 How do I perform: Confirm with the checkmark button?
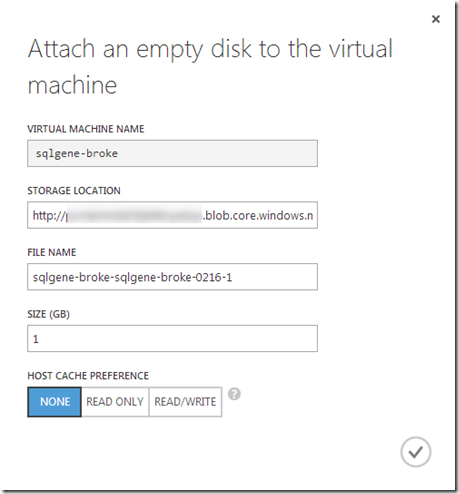click(x=416, y=452)
